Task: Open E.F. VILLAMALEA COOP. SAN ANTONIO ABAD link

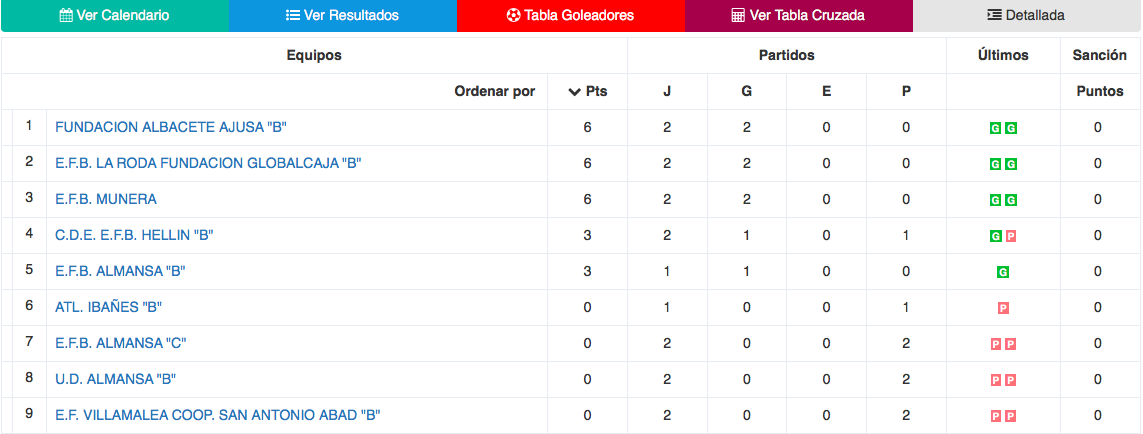Action: tap(218, 415)
